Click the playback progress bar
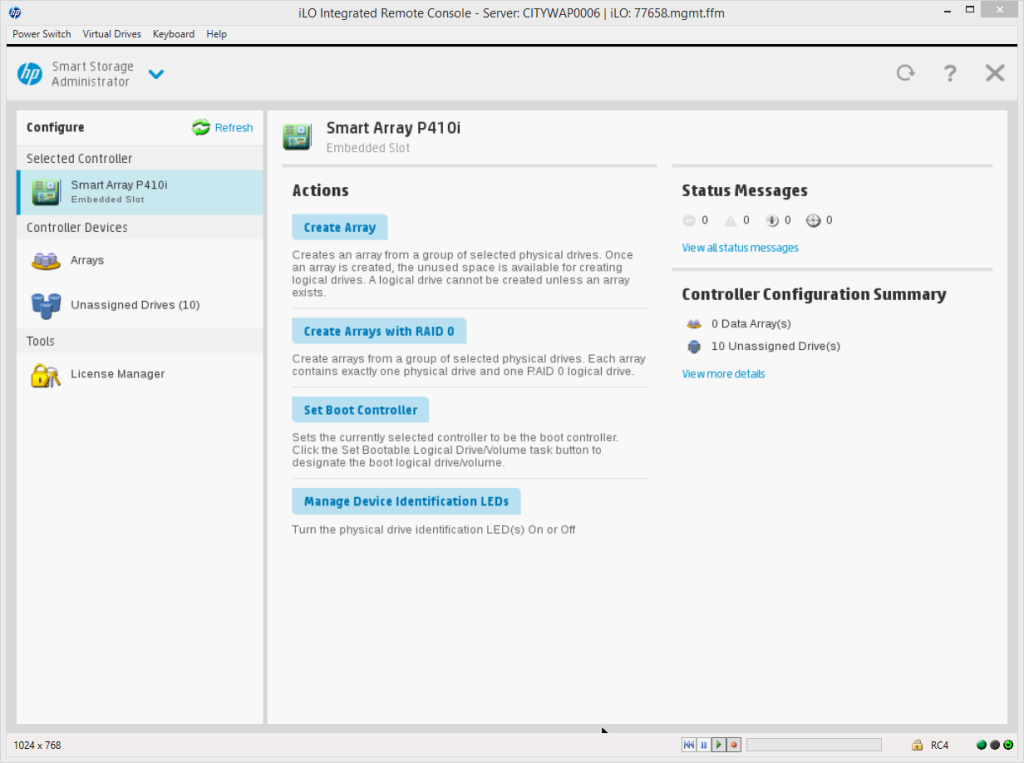The height and width of the screenshot is (763, 1024). [x=813, y=744]
